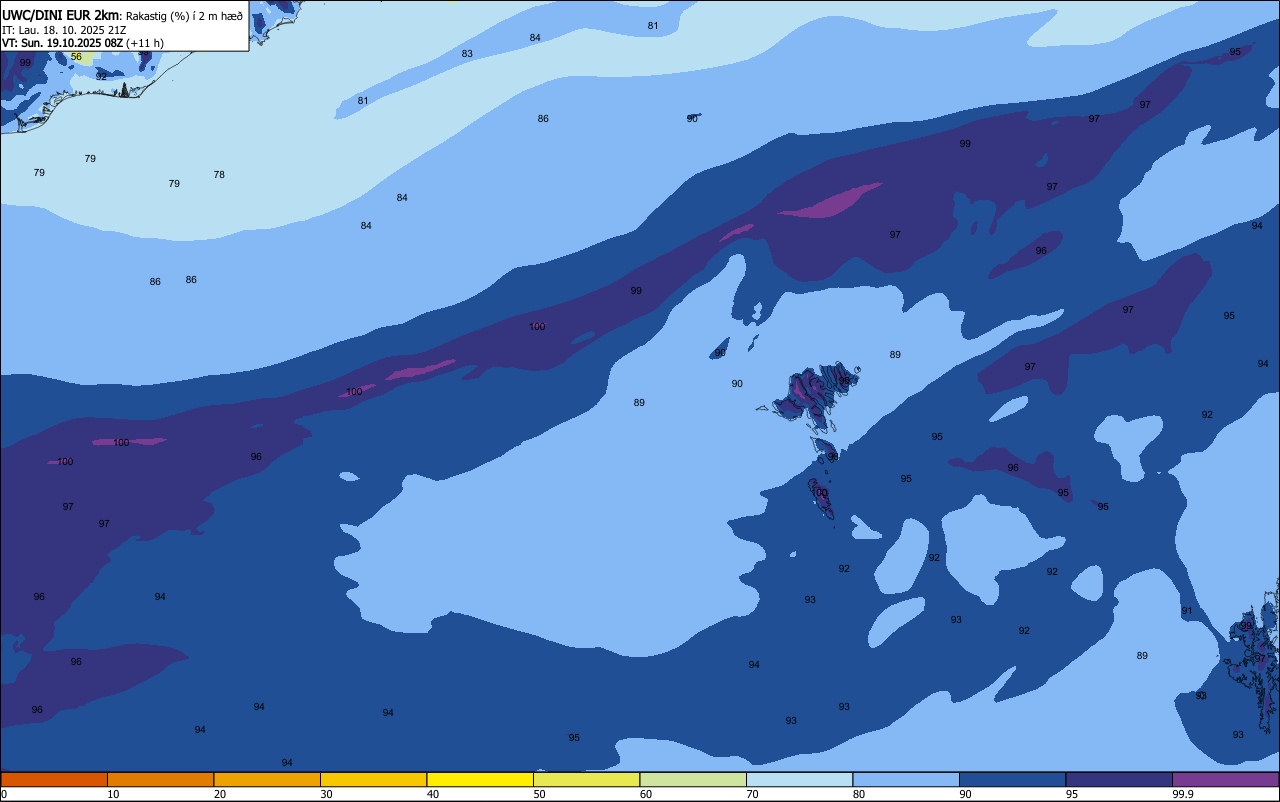Click the legend scale label '60'
This screenshot has width=1280, height=802.
[x=646, y=794]
